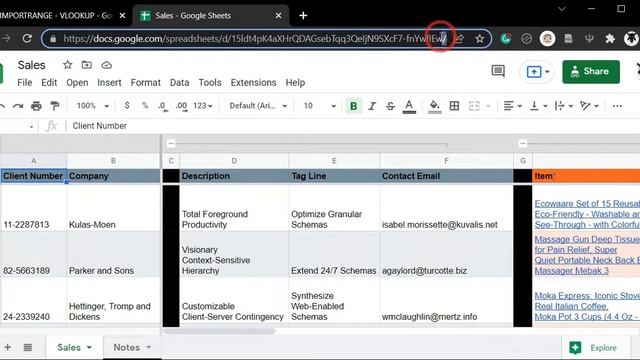Open text wrapping dropdown
The image size is (640, 360).
pyautogui.click(x=564, y=106)
